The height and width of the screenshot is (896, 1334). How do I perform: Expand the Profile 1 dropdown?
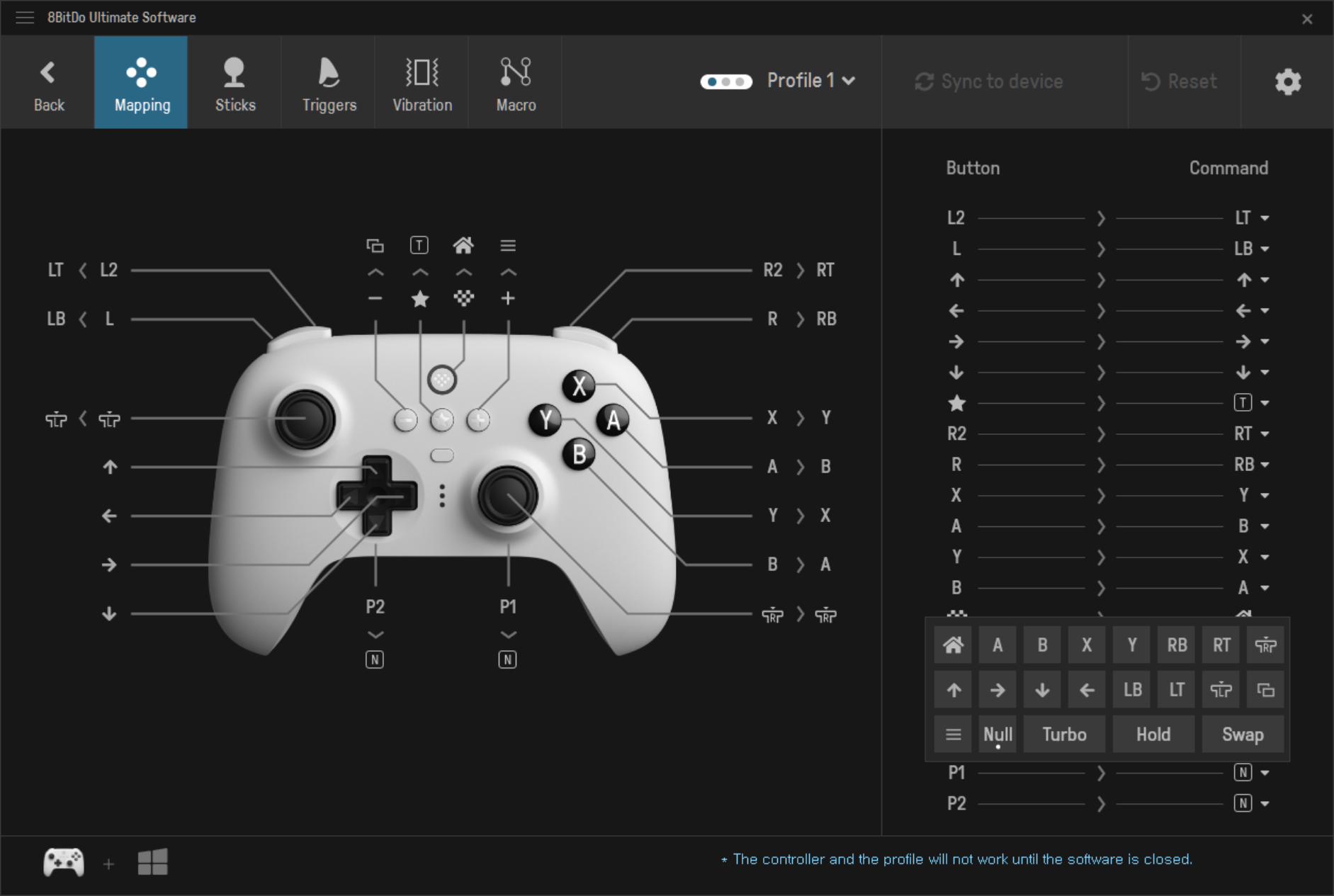(811, 81)
